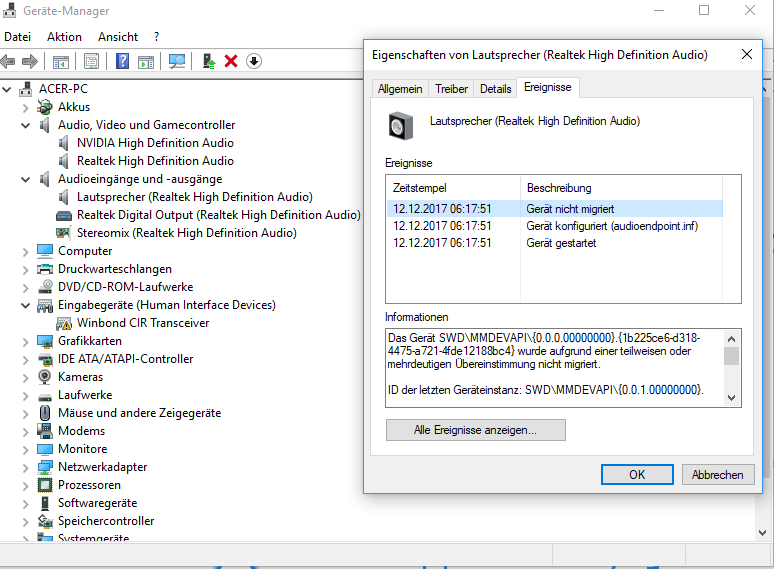Click scroll up arrow in Informationen box
774x569 pixels.
tap(732, 339)
